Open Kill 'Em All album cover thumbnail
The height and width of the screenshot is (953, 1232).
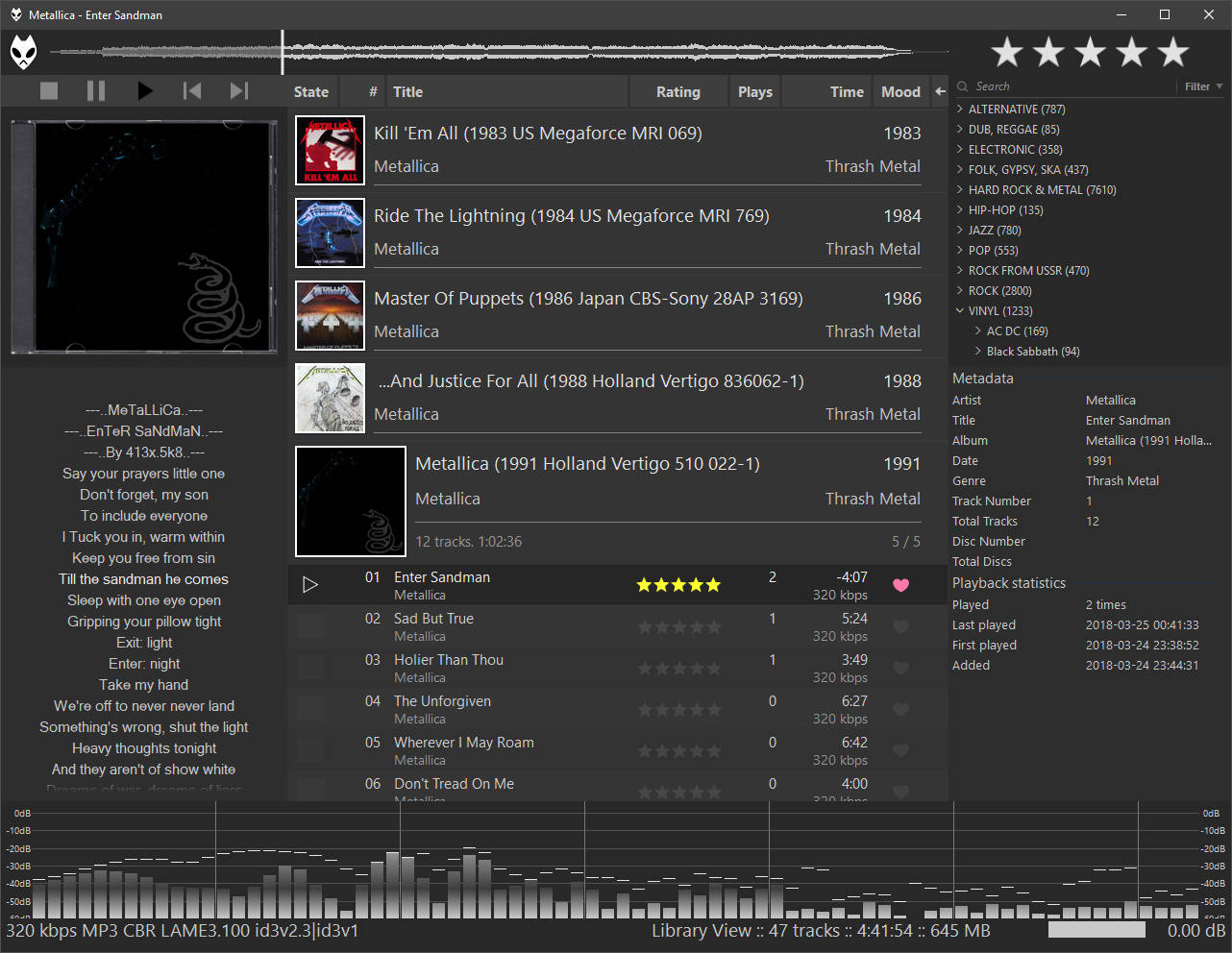(330, 150)
